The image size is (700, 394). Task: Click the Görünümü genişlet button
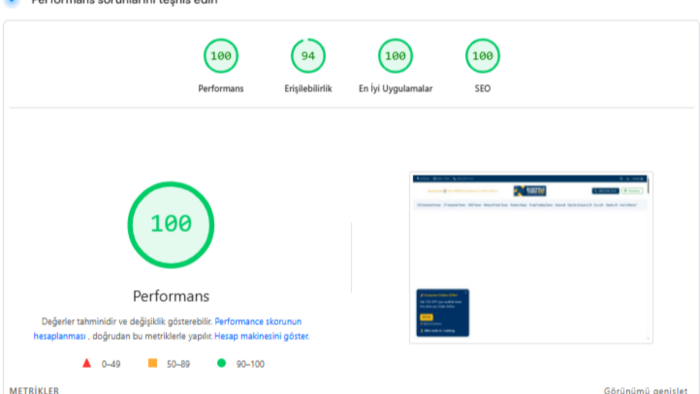[646, 390]
